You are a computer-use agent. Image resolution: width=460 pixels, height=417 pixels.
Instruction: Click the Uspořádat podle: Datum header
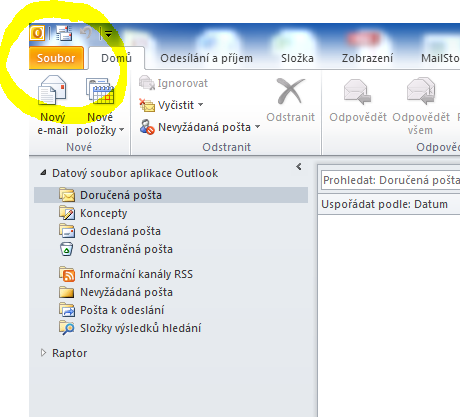(x=384, y=204)
